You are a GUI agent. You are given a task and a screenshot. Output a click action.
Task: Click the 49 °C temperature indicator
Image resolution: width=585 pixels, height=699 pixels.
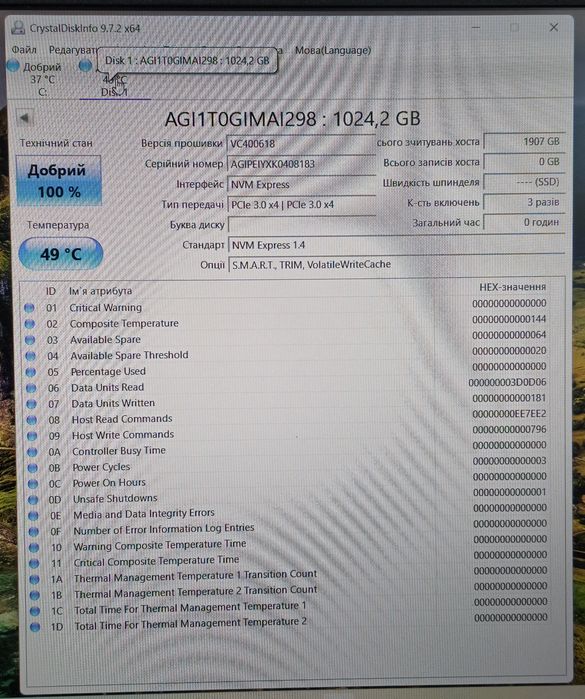pos(61,254)
